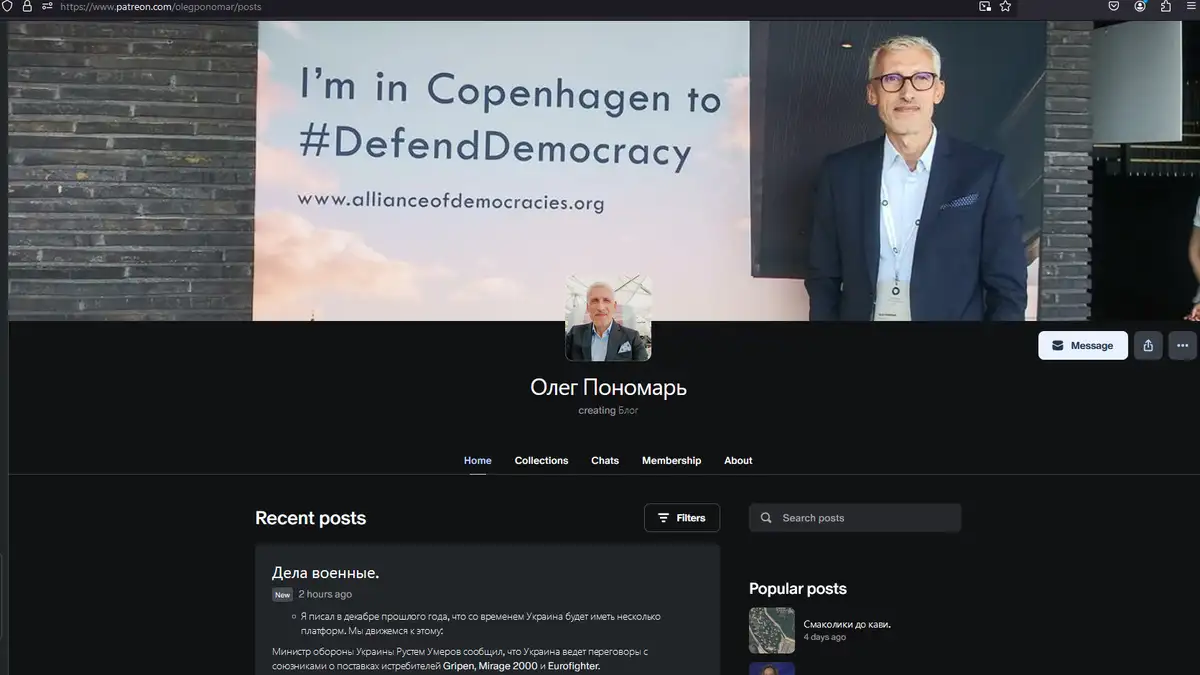This screenshot has height=675, width=1200.
Task: Bookmark this page with the star icon
Action: 1005,6
